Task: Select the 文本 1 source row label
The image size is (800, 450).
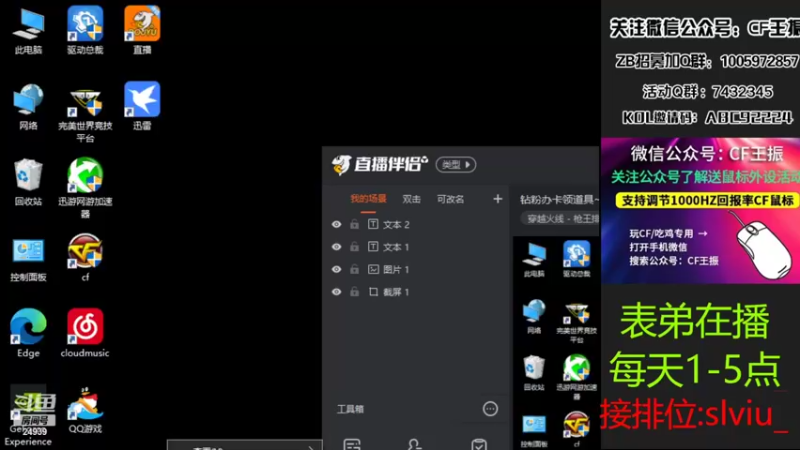Action: (396, 247)
